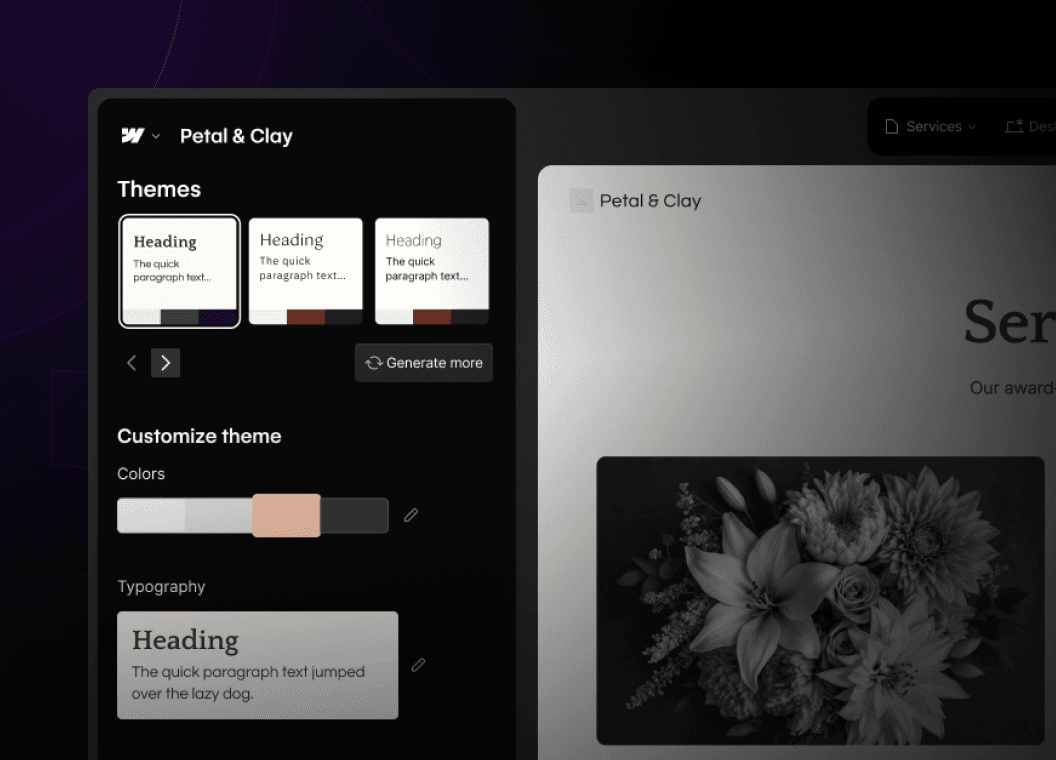Click the Themes section heading
The width and height of the screenshot is (1056, 760).
tap(159, 189)
